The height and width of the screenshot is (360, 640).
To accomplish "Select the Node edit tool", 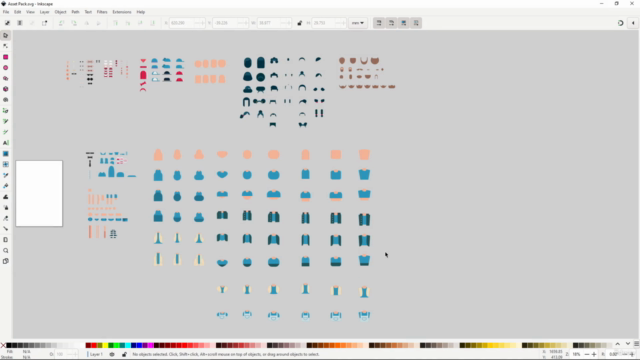I will point(6,46).
